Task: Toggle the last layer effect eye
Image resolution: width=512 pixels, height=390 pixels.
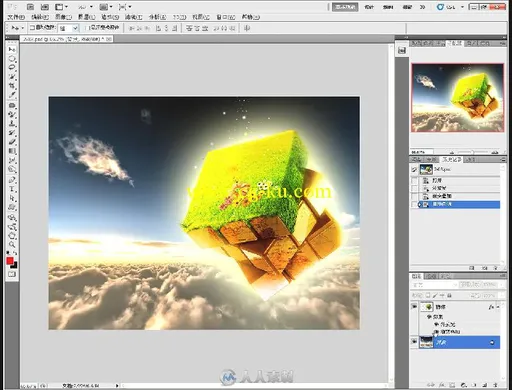Action: (x=436, y=332)
